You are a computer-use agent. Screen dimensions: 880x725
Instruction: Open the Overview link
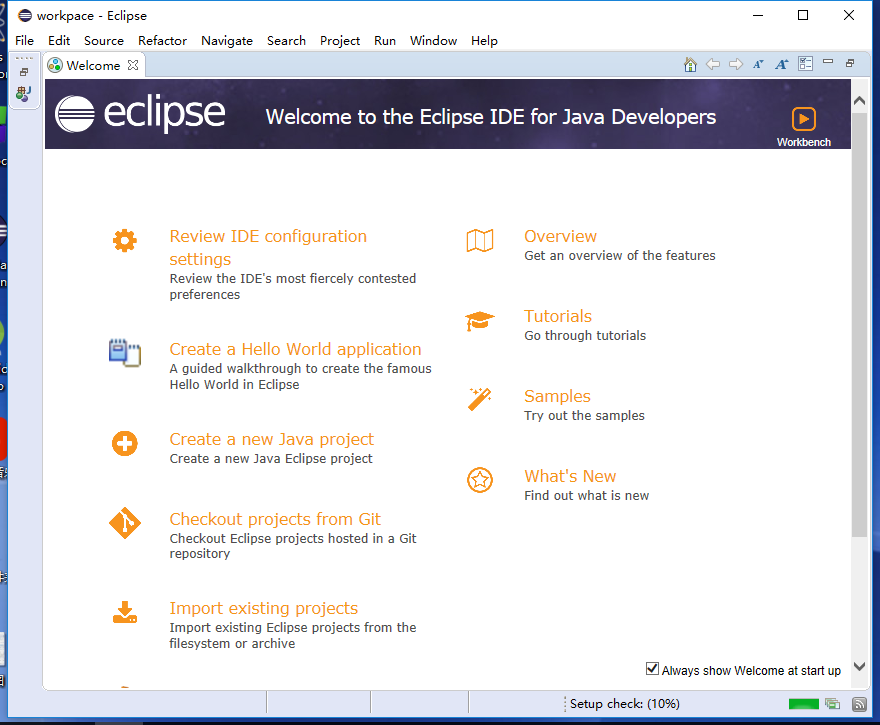[560, 236]
